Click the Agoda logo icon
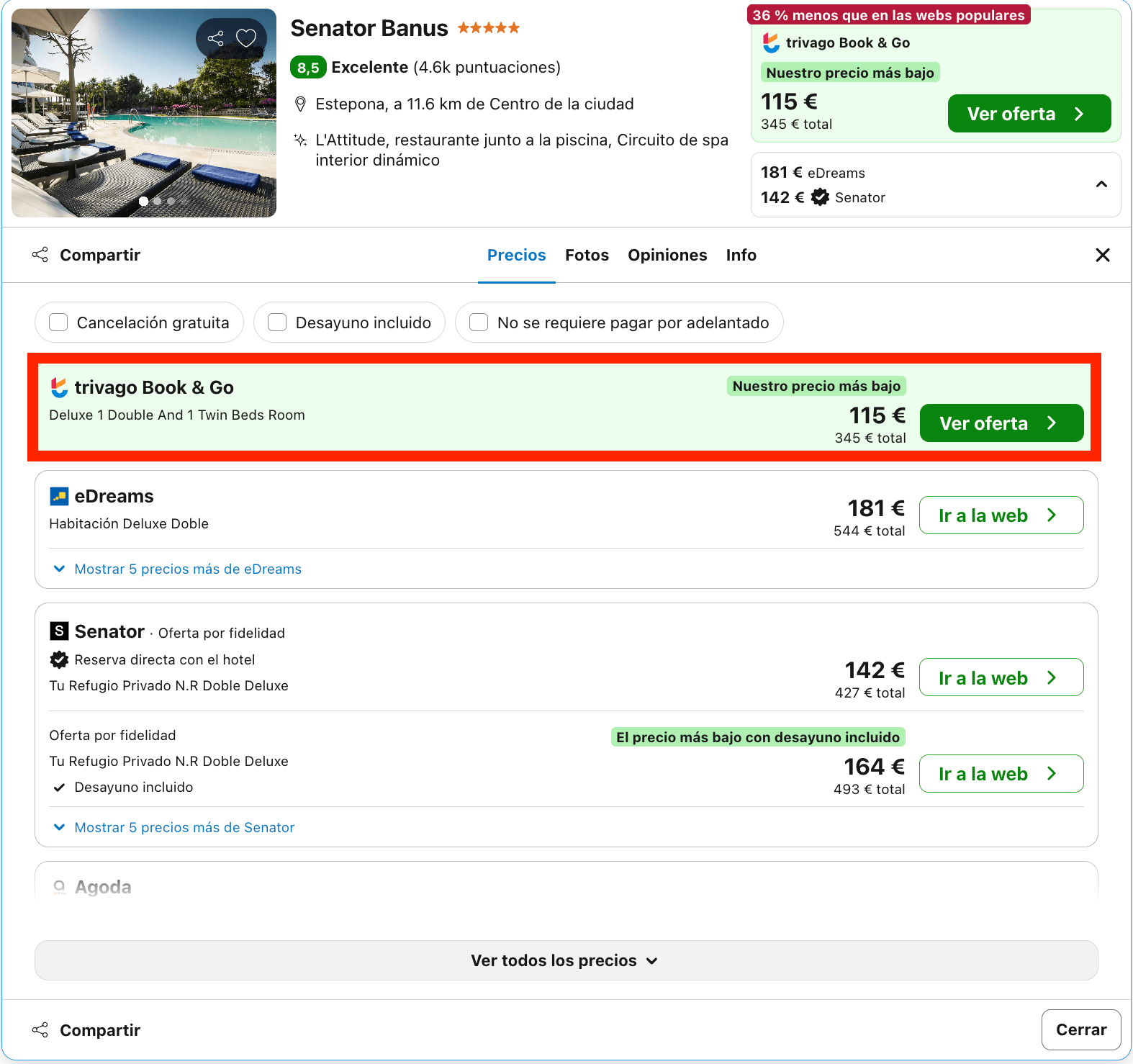The height and width of the screenshot is (1064, 1133). tap(59, 887)
